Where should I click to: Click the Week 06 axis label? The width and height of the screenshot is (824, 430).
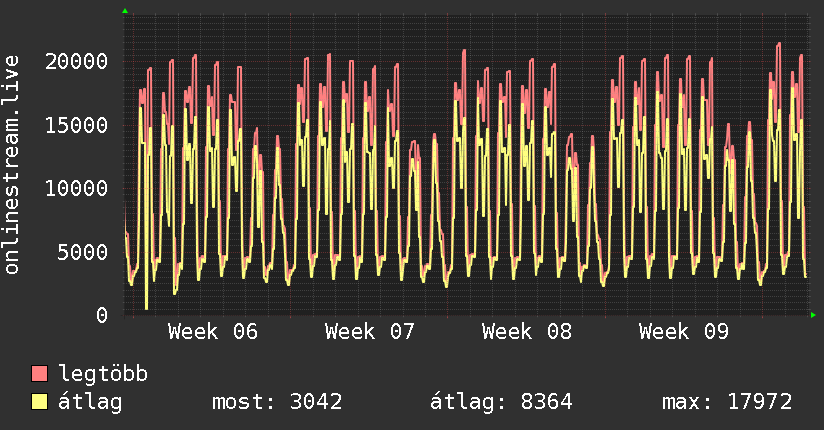coord(212,332)
